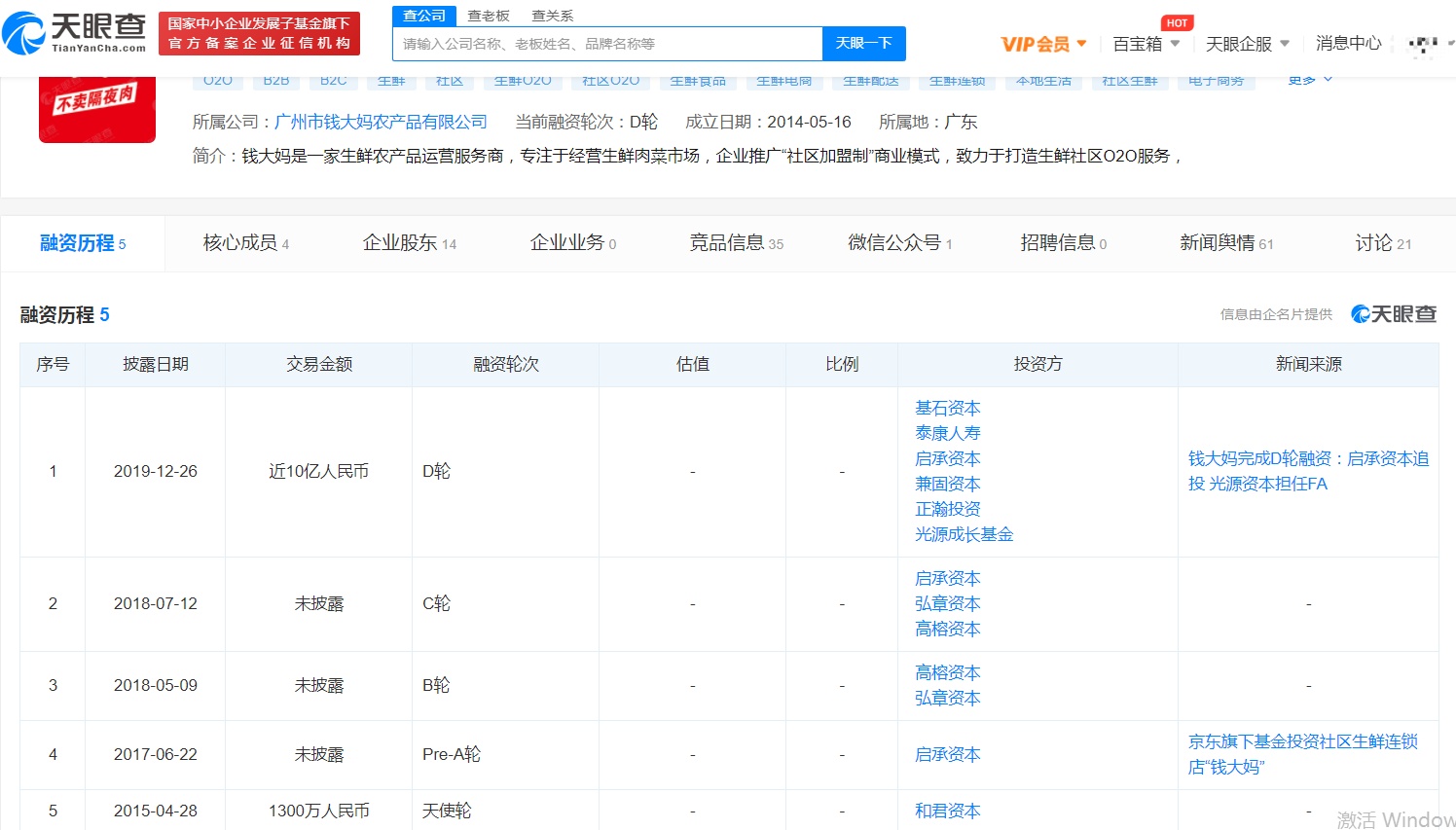The image size is (1456, 830).
Task: Expand the 百宝箱 dropdown menu
Action: (1146, 44)
